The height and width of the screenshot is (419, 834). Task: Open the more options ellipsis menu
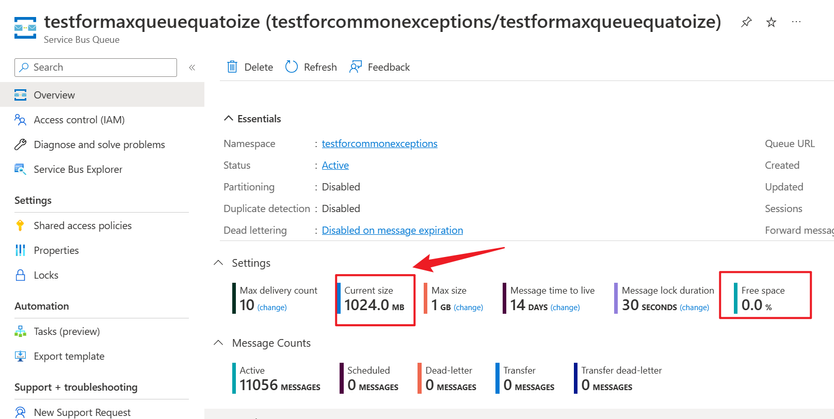[x=796, y=22]
